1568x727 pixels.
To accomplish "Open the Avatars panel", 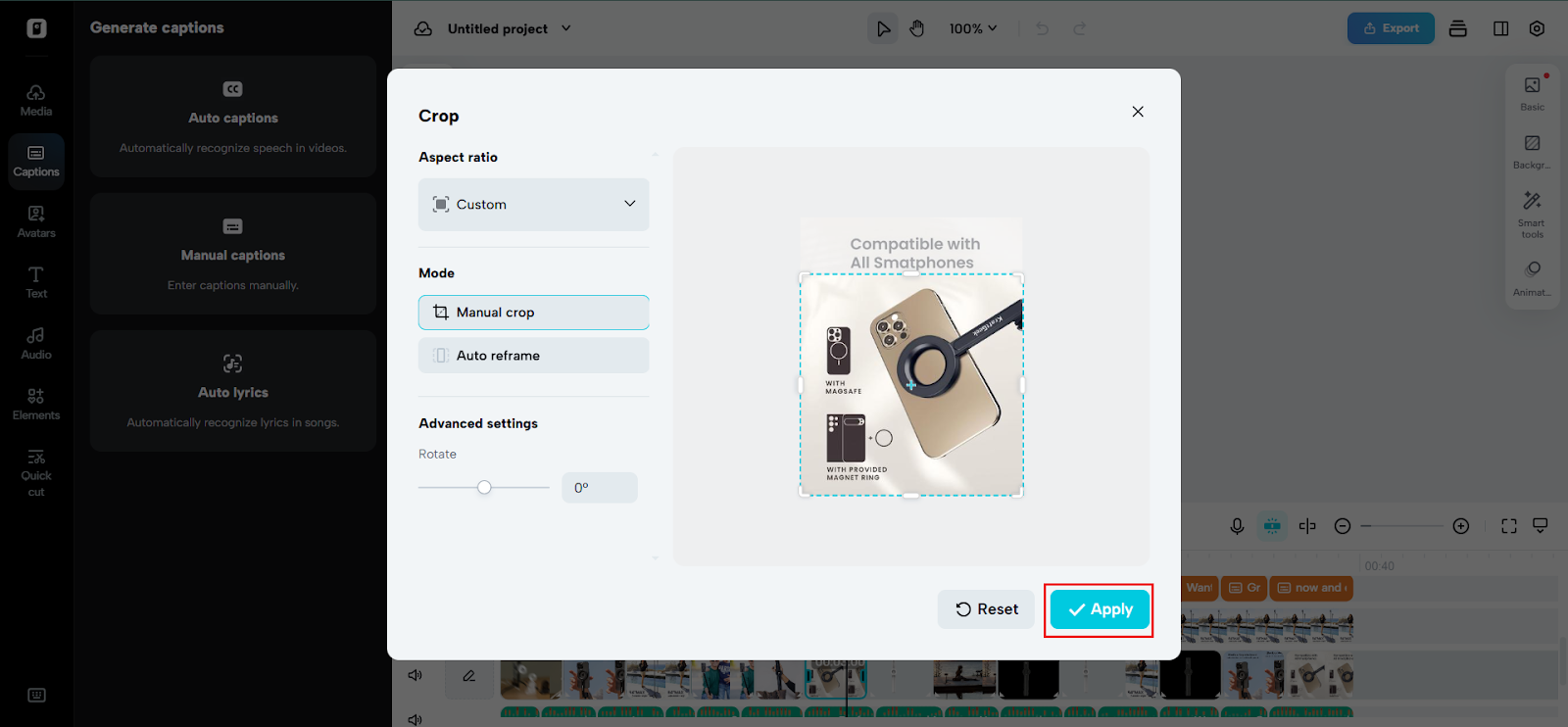I will 36,221.
